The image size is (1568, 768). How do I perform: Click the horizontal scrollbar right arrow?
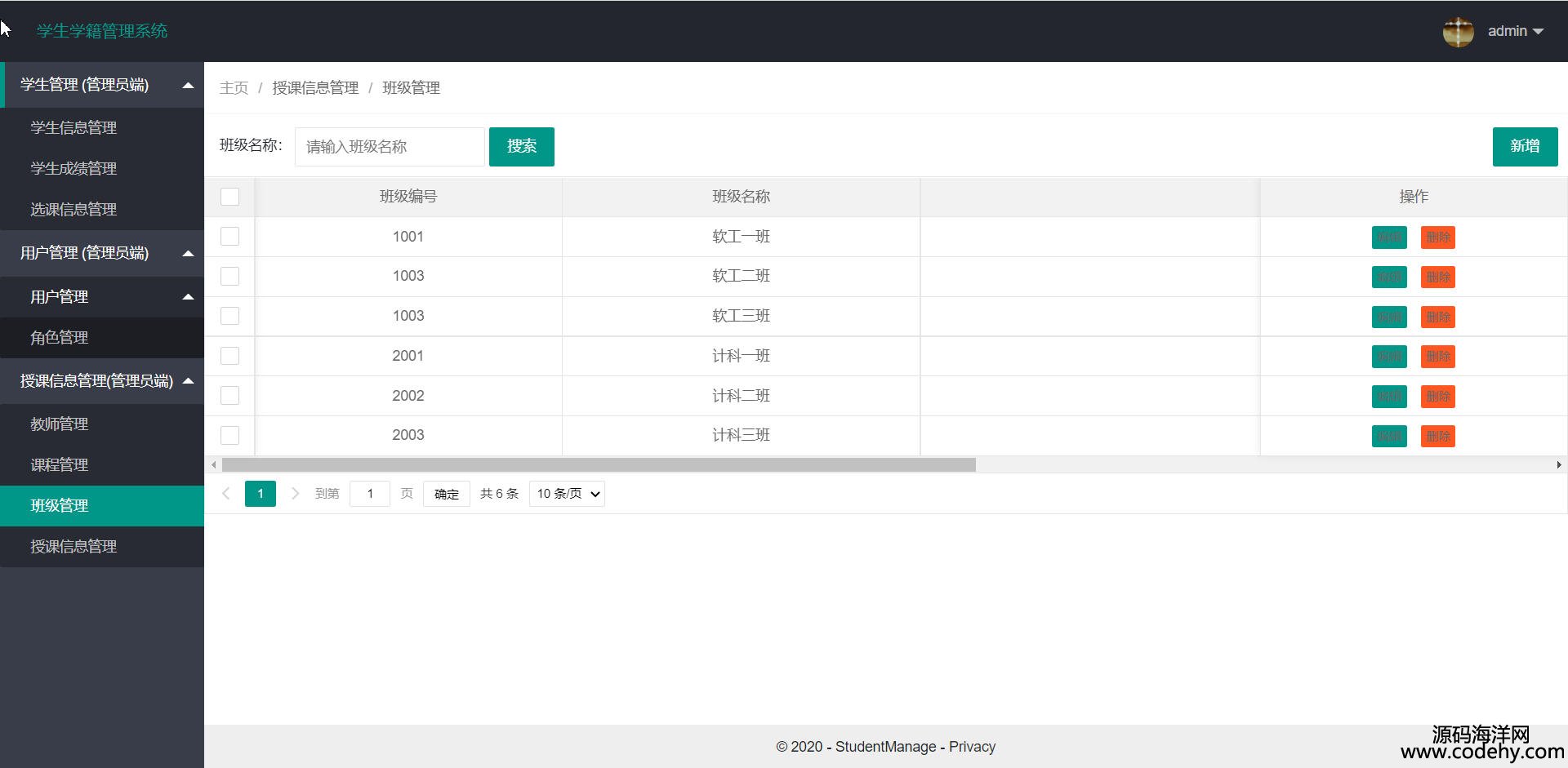point(1558,465)
